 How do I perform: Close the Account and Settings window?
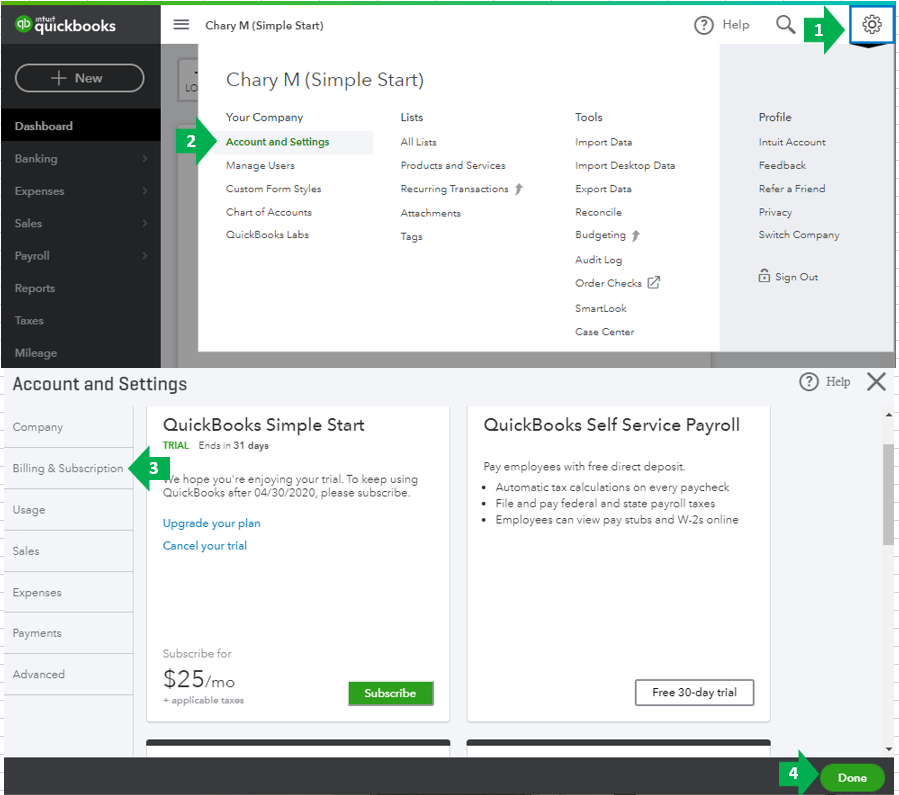[876, 381]
